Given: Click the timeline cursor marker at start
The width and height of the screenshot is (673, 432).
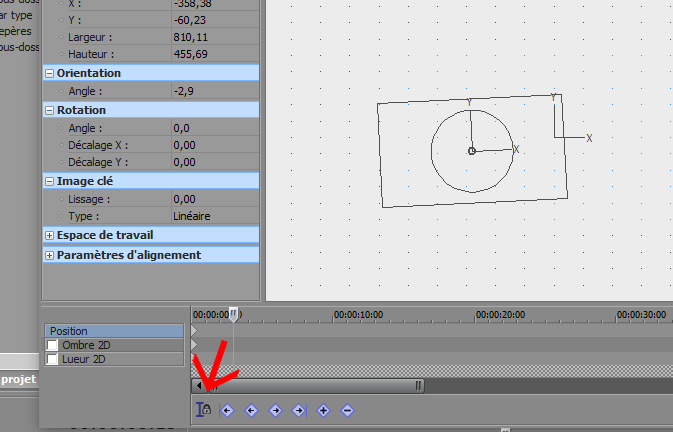Looking at the screenshot, I should coord(233,314).
